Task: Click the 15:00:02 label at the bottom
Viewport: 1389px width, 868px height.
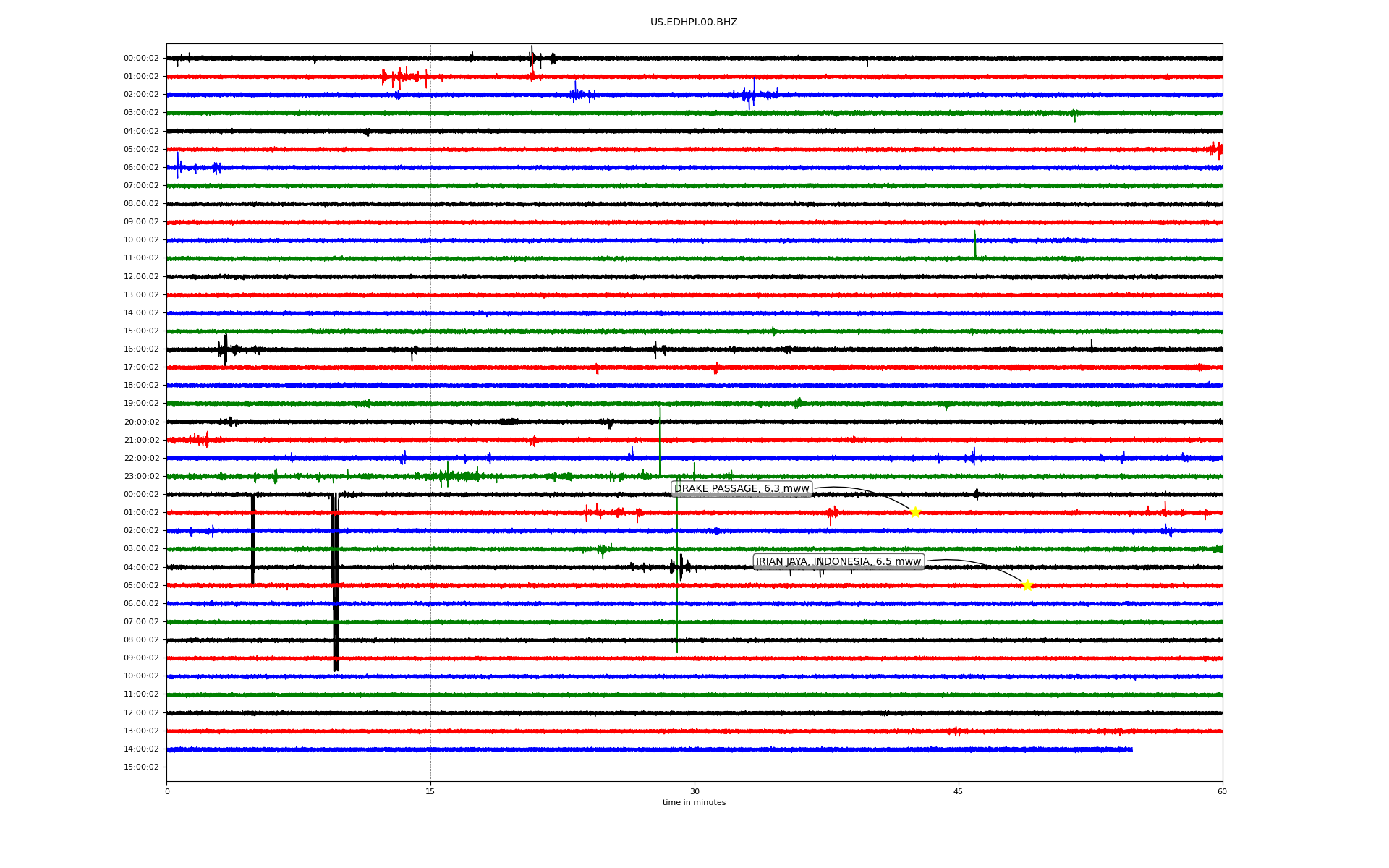Action: pyautogui.click(x=141, y=767)
